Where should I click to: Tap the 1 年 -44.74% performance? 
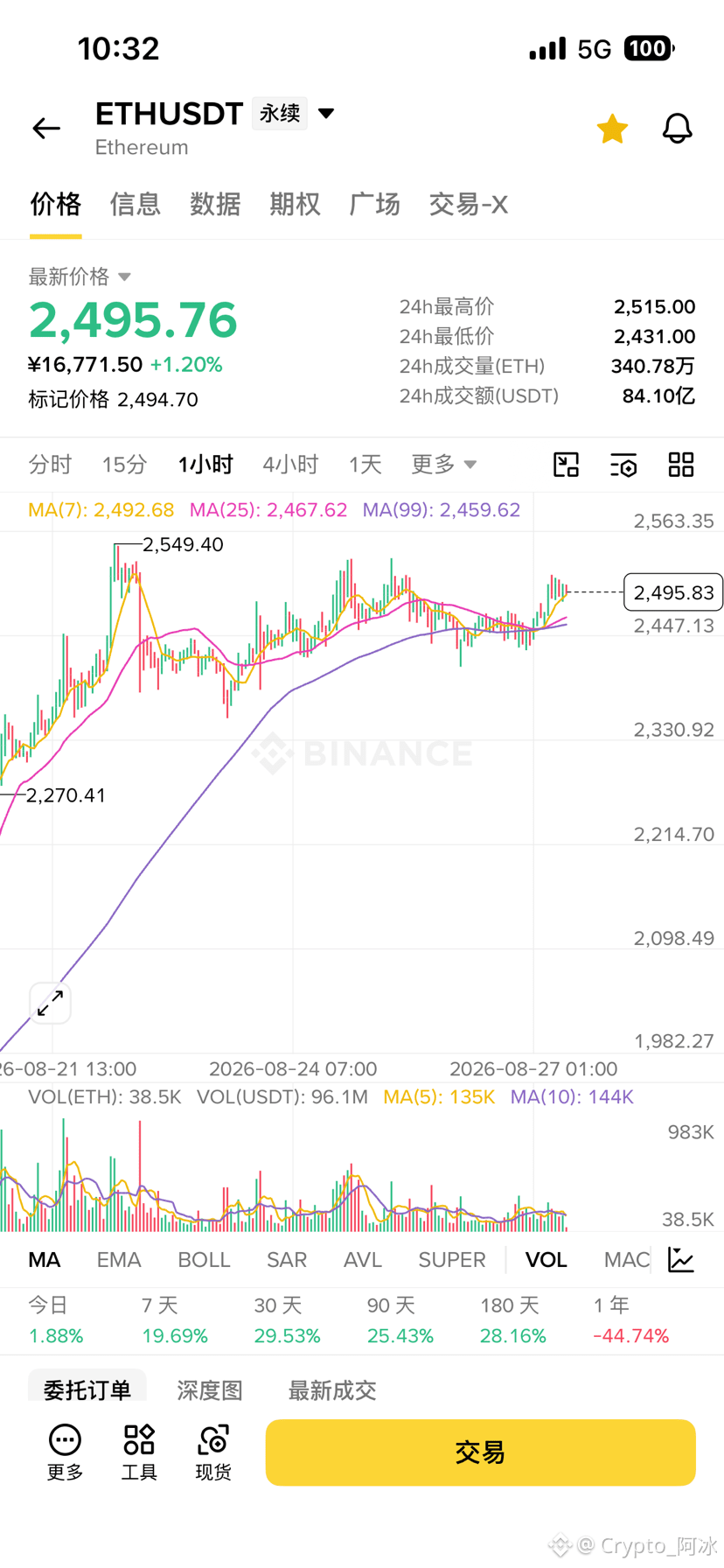tap(631, 1320)
